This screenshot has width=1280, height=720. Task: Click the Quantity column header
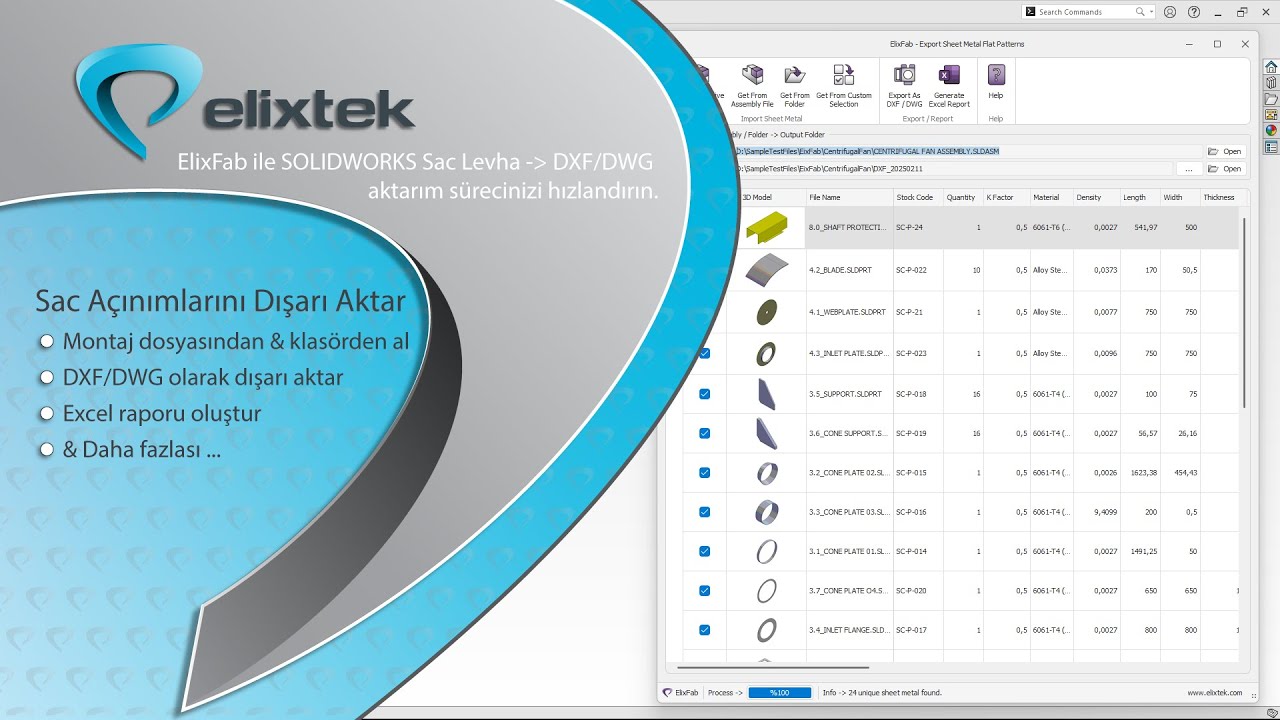[x=962, y=197]
